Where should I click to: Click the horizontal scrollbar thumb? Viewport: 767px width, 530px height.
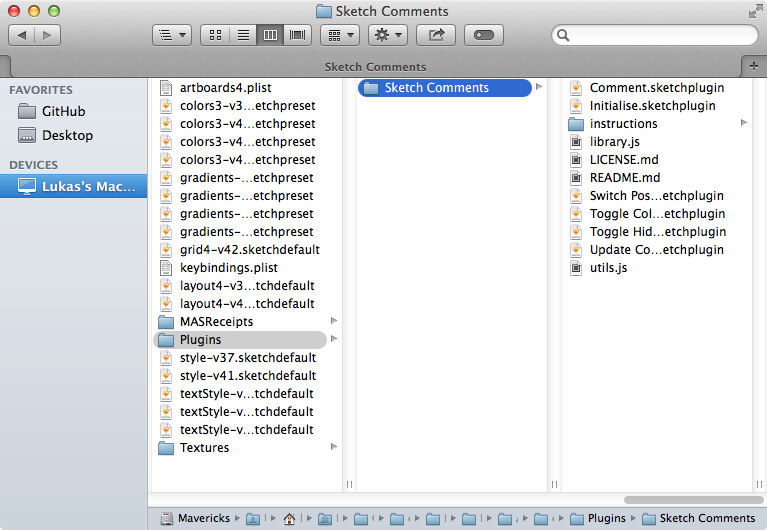(x=694, y=500)
